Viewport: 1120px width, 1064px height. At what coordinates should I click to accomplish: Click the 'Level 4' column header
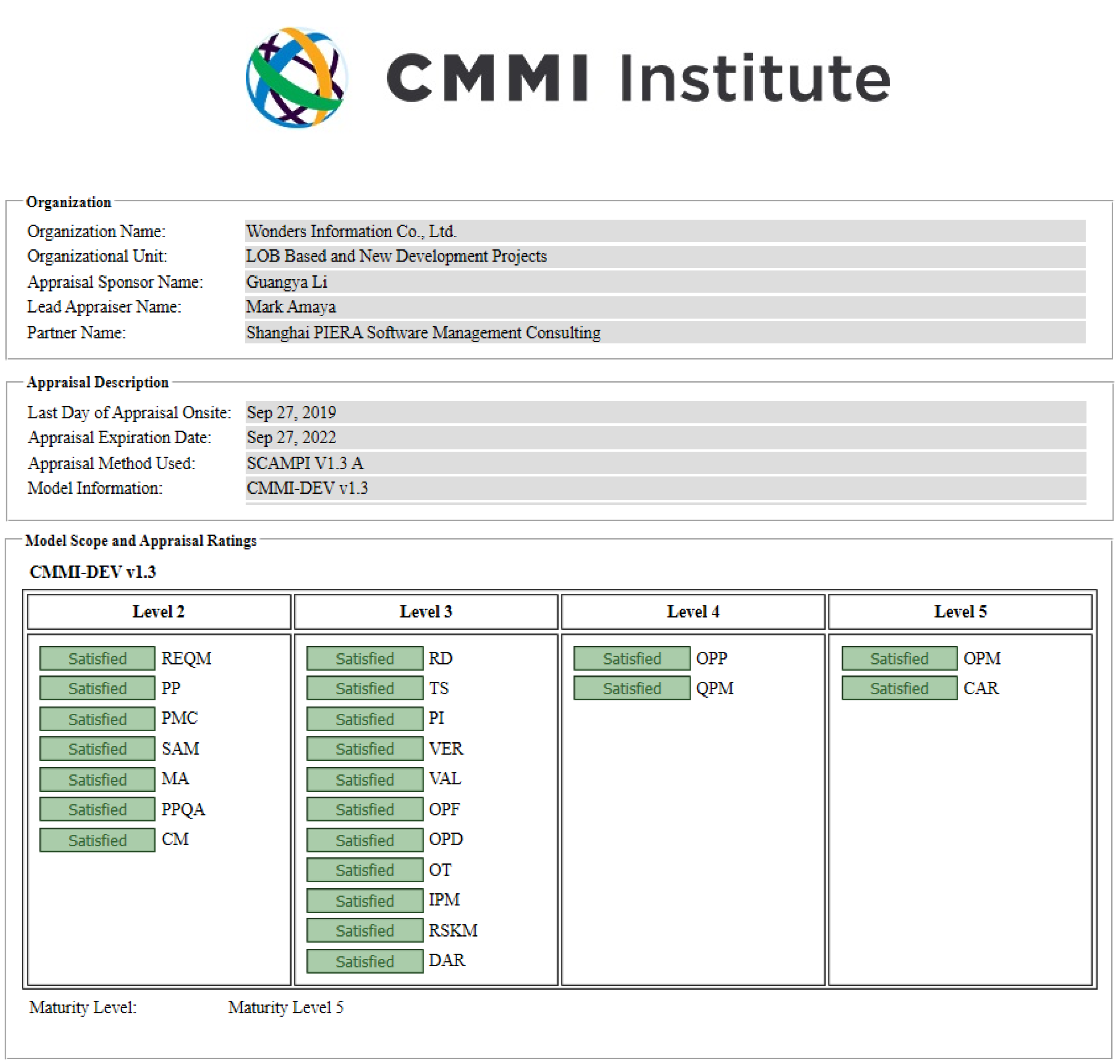tap(693, 611)
